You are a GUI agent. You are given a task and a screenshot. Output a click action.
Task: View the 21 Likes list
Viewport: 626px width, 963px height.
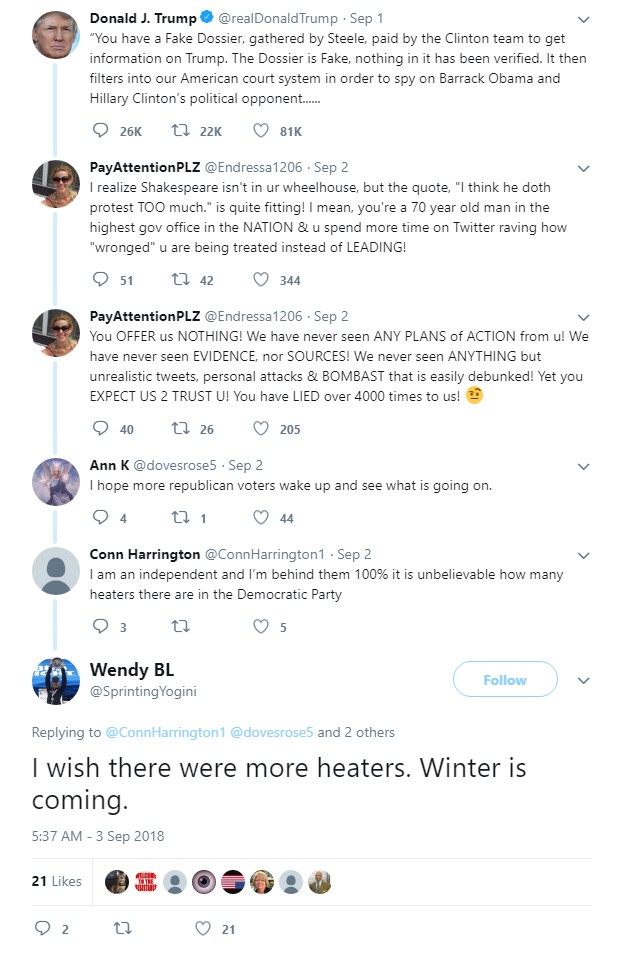click(57, 881)
